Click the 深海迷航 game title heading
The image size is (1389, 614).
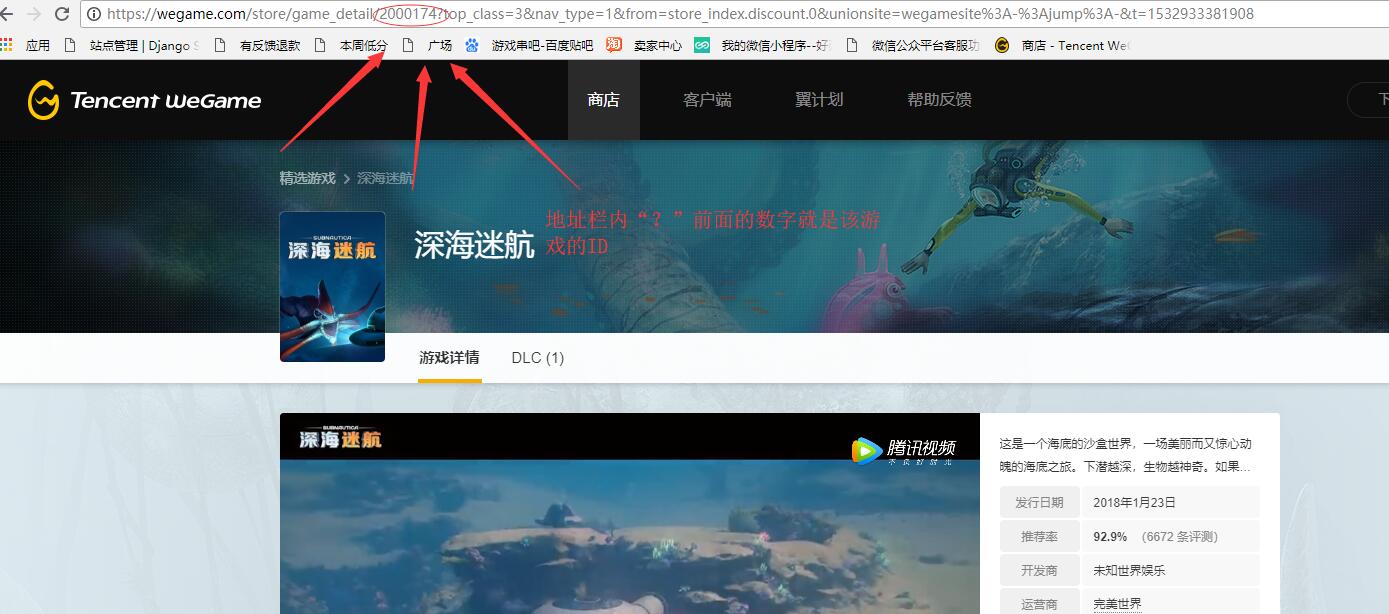475,245
